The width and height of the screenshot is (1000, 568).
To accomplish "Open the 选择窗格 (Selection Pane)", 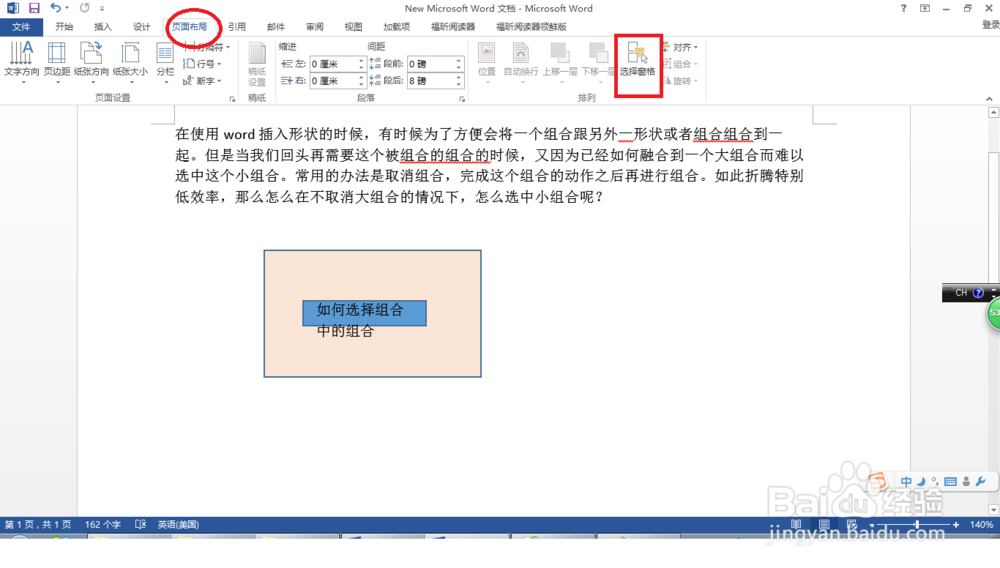I will [x=638, y=61].
